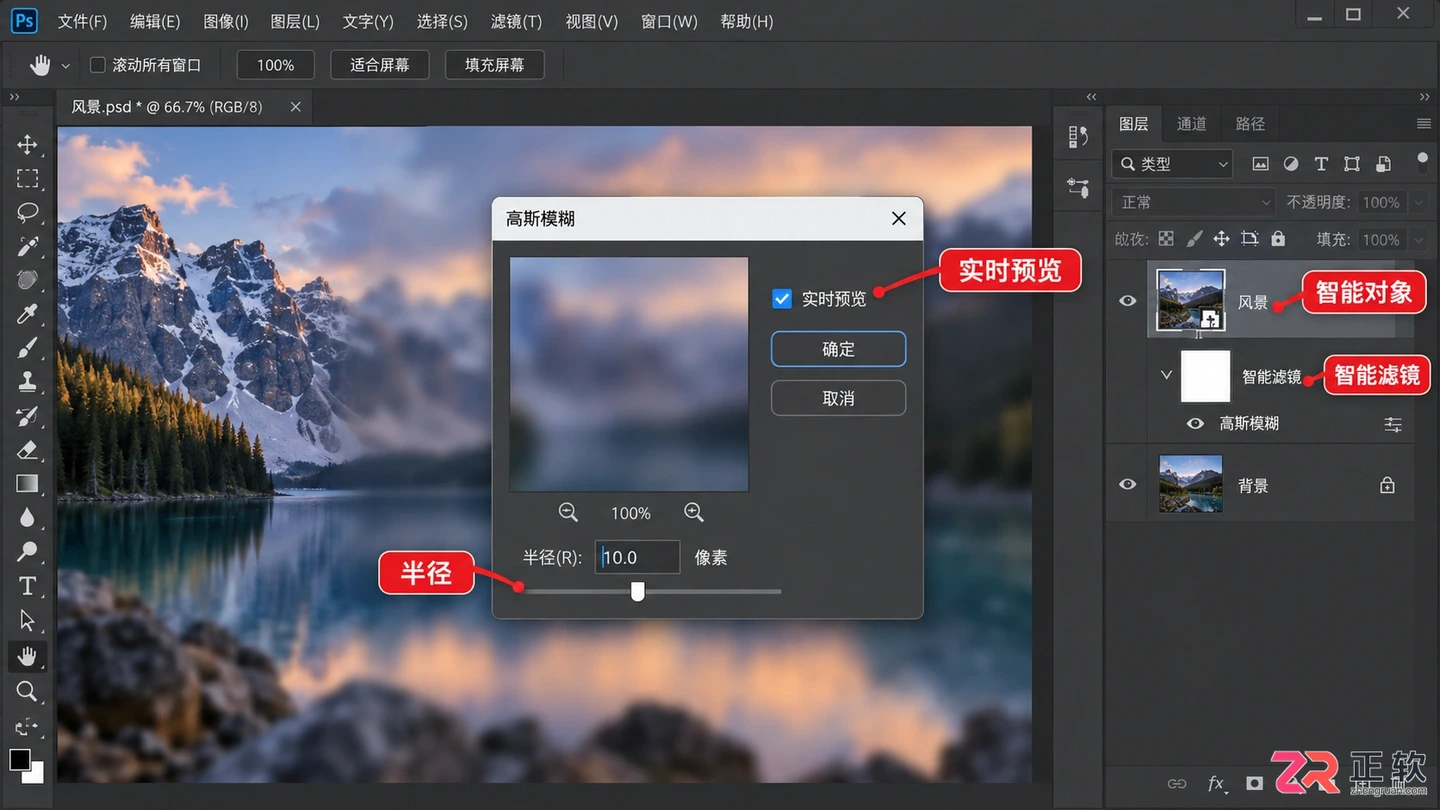Enable 滚动所有窗口 checkbox
Image resolution: width=1440 pixels, height=810 pixels.
tap(98, 65)
